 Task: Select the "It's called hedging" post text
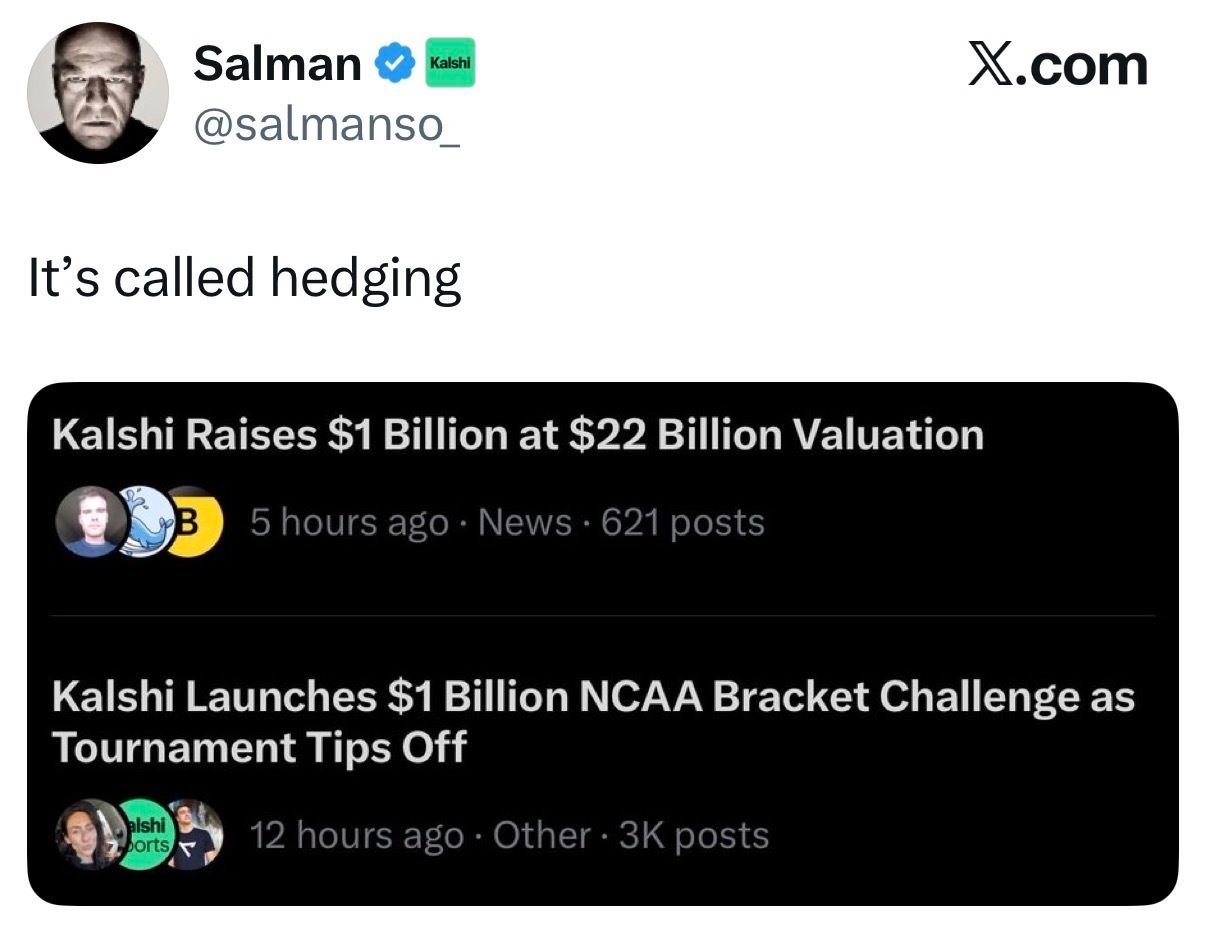click(x=244, y=279)
